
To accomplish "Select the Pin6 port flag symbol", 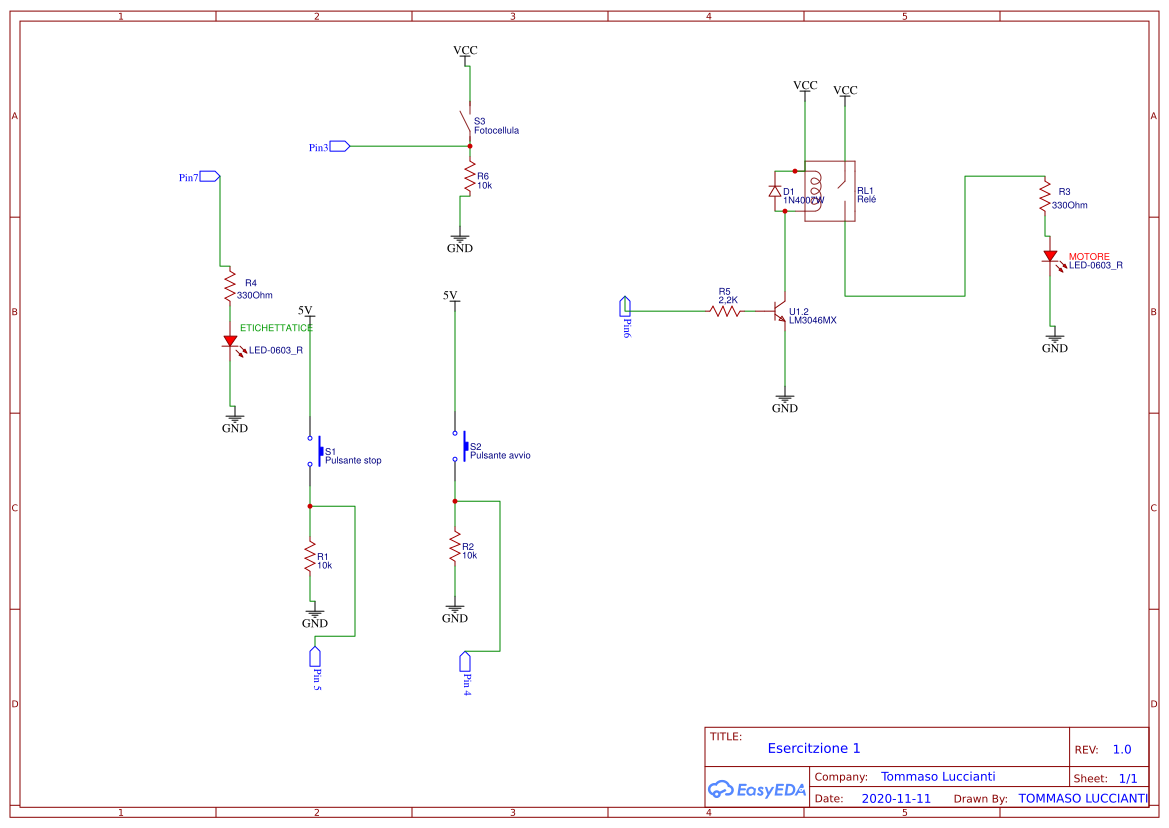I will (625, 306).
